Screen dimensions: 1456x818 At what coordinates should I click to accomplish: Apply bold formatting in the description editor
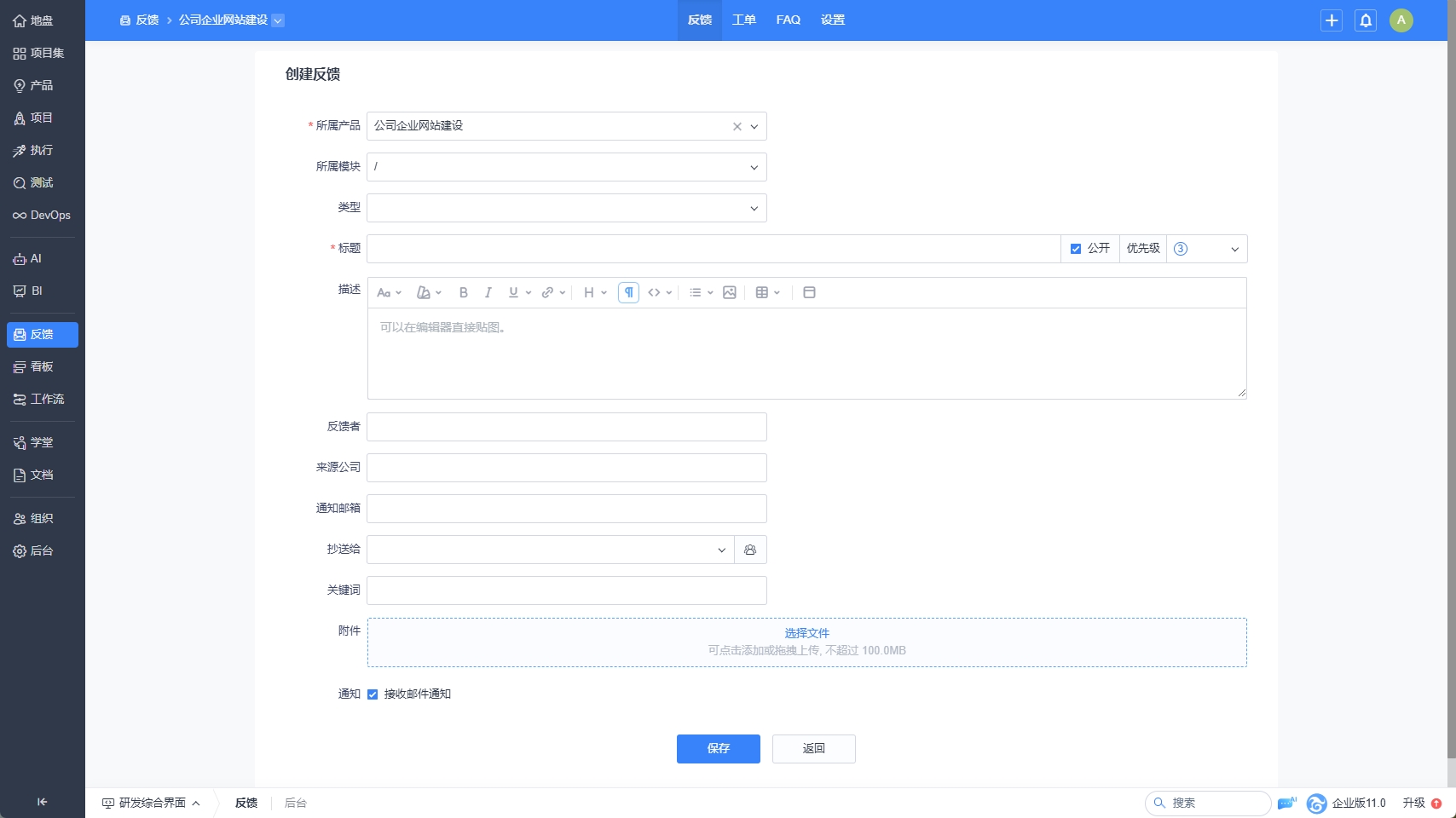point(464,292)
